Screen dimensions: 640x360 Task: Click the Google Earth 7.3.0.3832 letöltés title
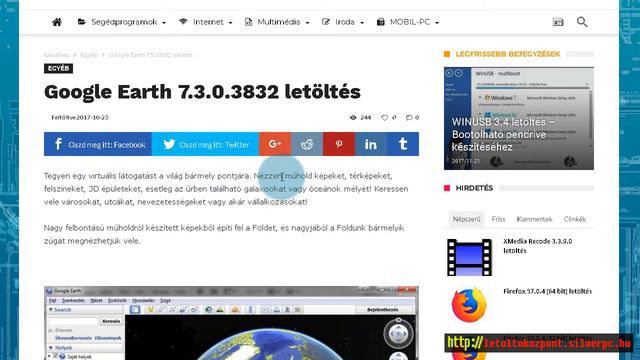pyautogui.click(x=202, y=92)
